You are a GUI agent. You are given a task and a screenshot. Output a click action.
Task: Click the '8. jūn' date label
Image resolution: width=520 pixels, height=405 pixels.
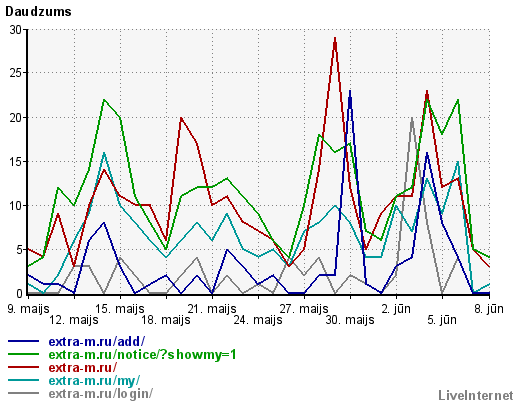tap(489, 309)
